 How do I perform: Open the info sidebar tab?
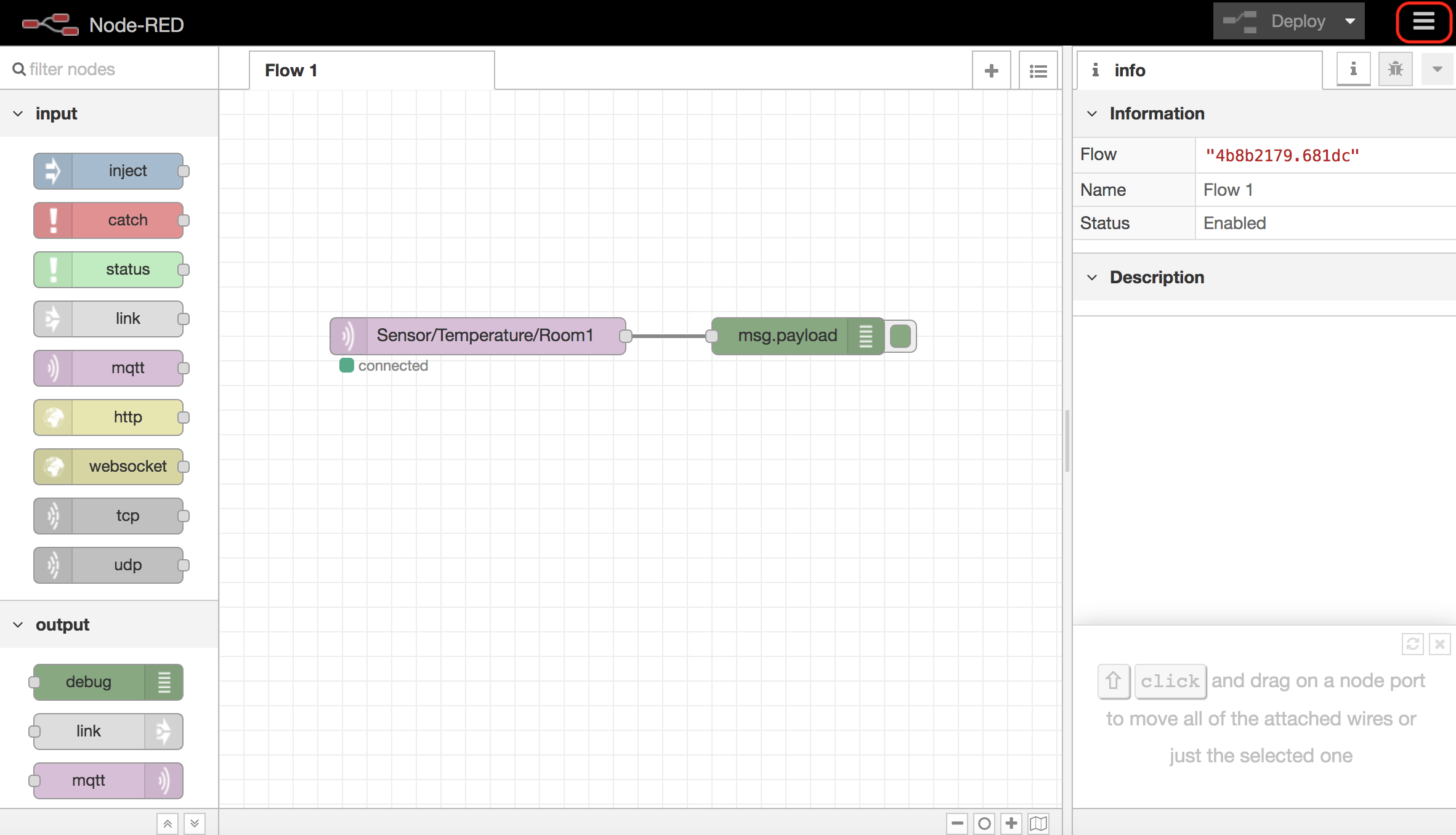[x=1199, y=70]
